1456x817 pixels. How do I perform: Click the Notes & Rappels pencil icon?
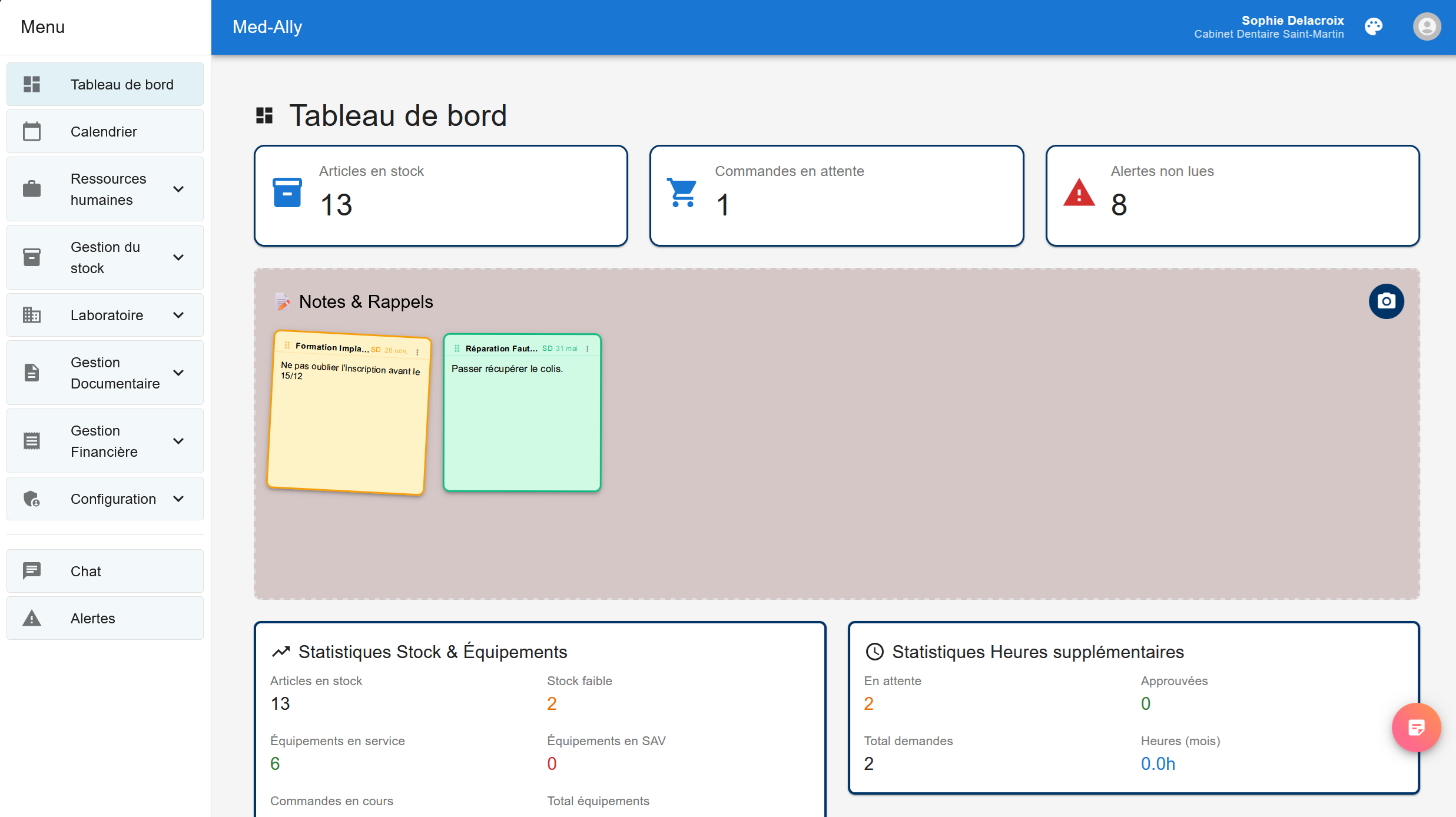283,301
